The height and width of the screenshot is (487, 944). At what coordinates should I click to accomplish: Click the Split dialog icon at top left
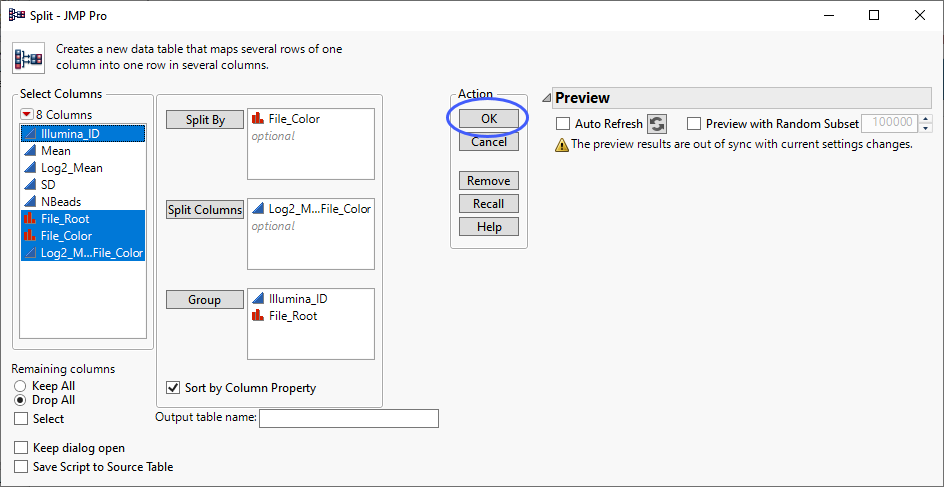pos(28,58)
